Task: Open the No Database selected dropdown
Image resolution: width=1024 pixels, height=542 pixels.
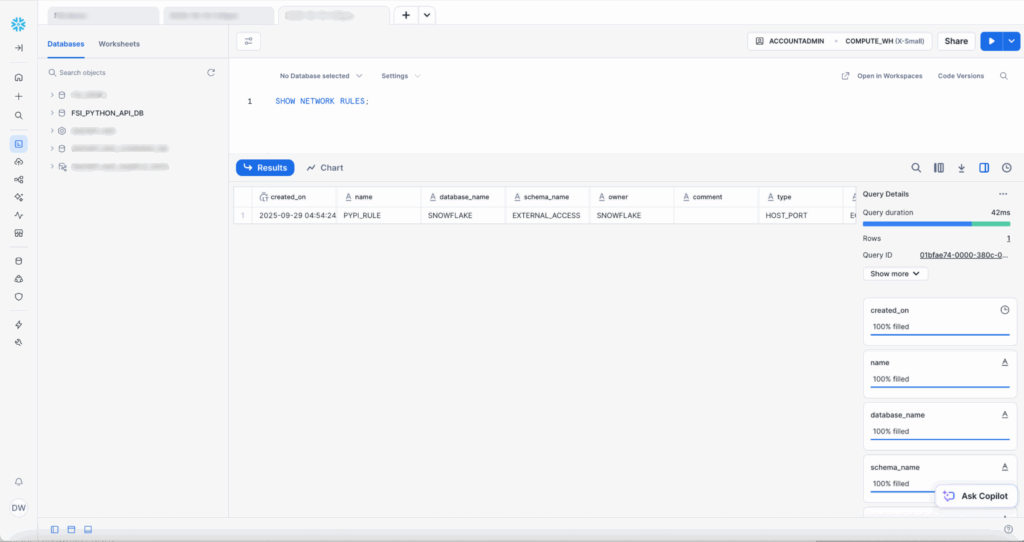Action: pos(320,76)
